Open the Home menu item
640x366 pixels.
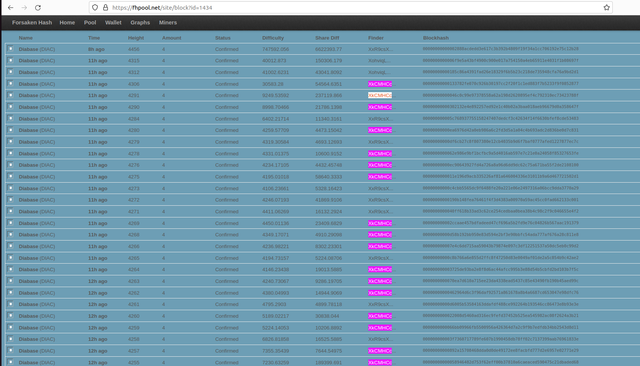pyautogui.click(x=67, y=22)
